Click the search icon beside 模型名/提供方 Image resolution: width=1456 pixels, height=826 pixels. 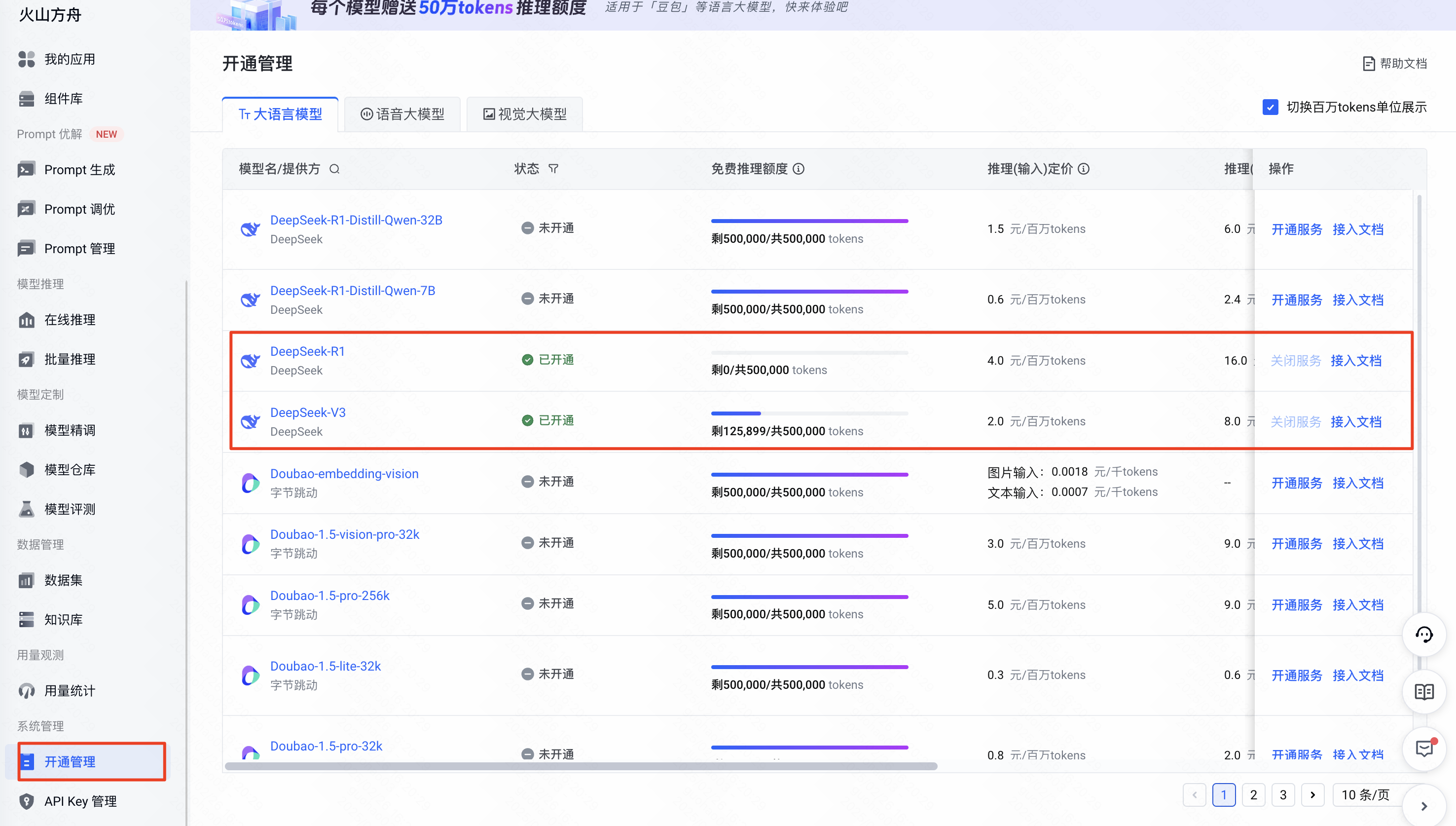(x=334, y=169)
